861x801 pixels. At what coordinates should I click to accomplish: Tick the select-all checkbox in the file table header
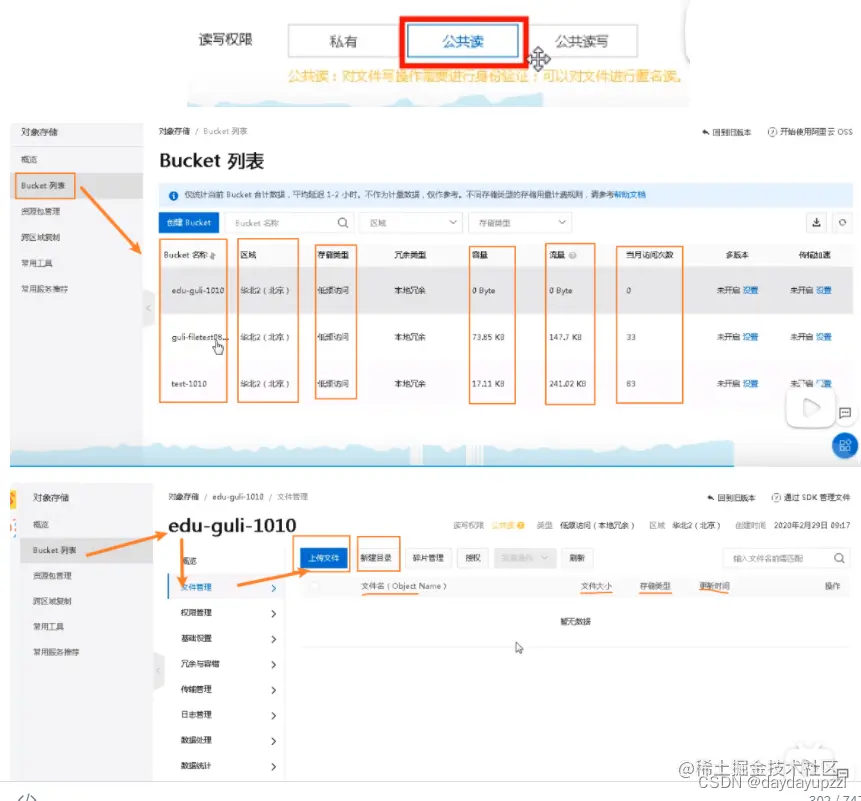(x=315, y=586)
